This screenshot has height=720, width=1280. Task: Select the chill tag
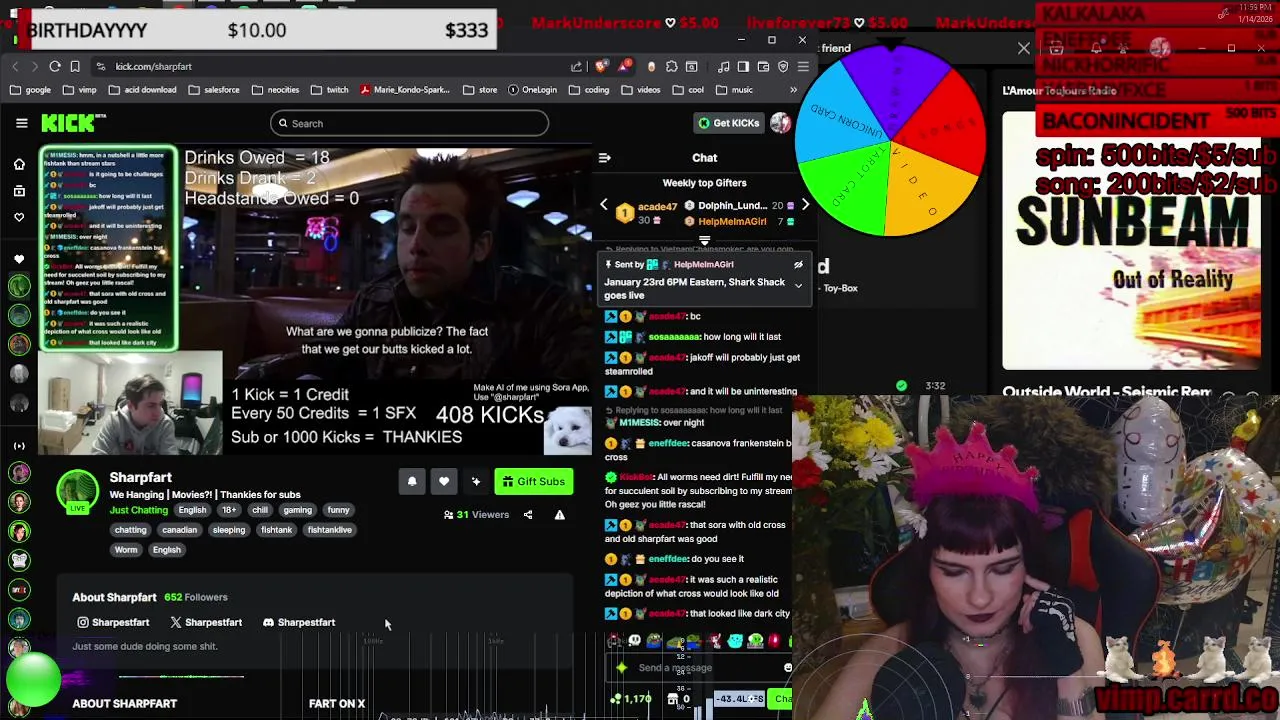pos(260,510)
